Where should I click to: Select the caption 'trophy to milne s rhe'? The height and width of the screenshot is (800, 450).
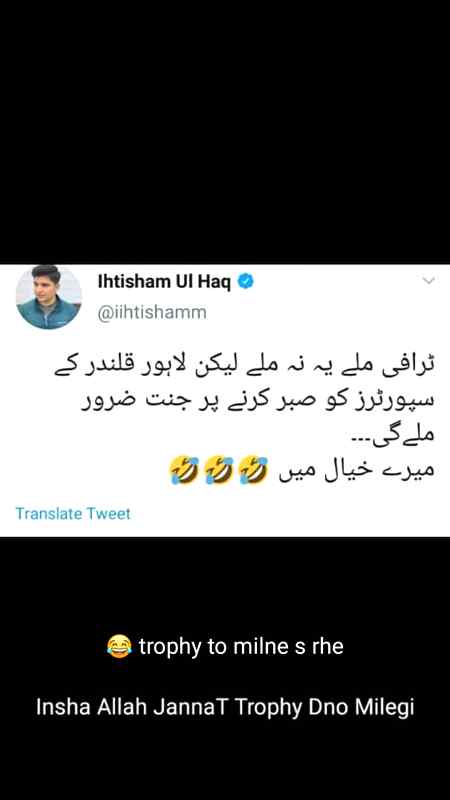(x=241, y=647)
